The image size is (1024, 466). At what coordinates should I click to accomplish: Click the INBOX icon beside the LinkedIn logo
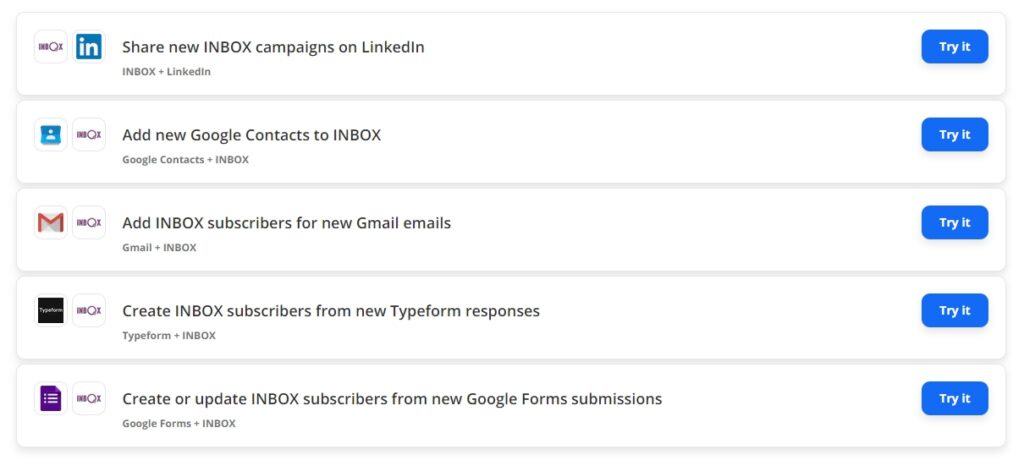(51, 47)
